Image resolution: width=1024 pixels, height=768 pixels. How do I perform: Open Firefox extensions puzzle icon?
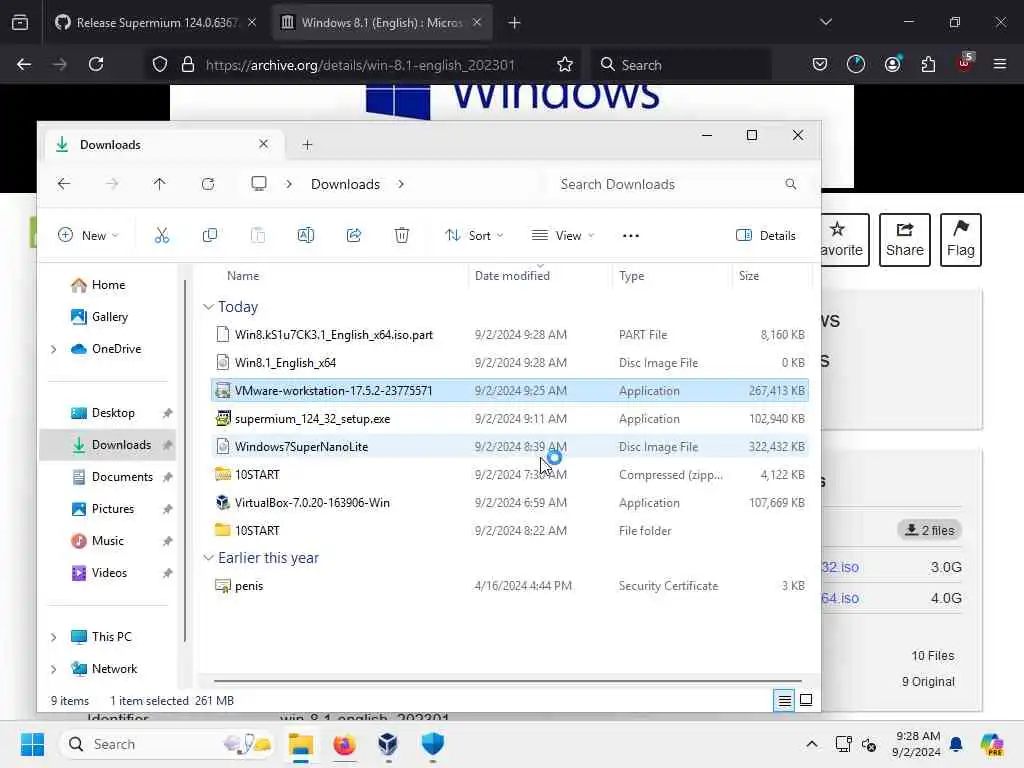click(x=928, y=64)
